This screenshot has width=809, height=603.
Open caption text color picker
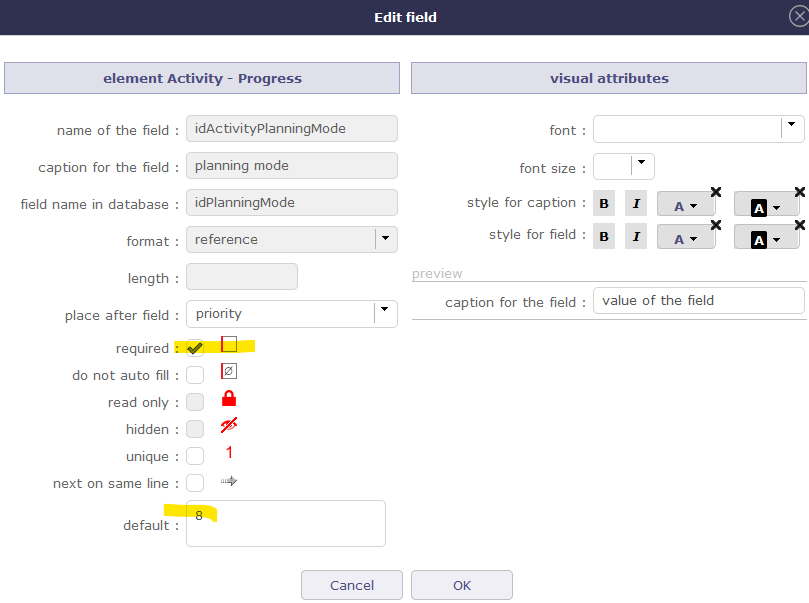pyautogui.click(x=686, y=206)
